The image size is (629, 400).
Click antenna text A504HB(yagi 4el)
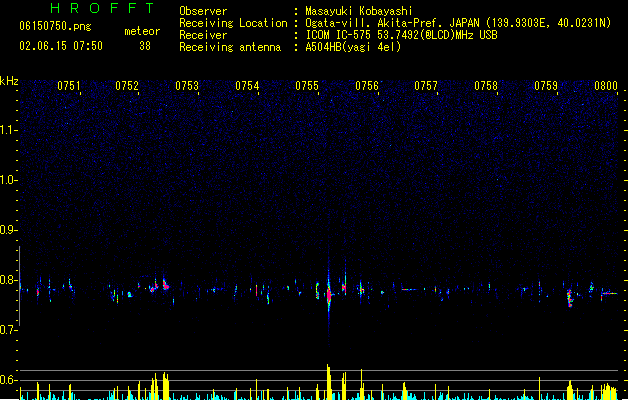coord(353,47)
